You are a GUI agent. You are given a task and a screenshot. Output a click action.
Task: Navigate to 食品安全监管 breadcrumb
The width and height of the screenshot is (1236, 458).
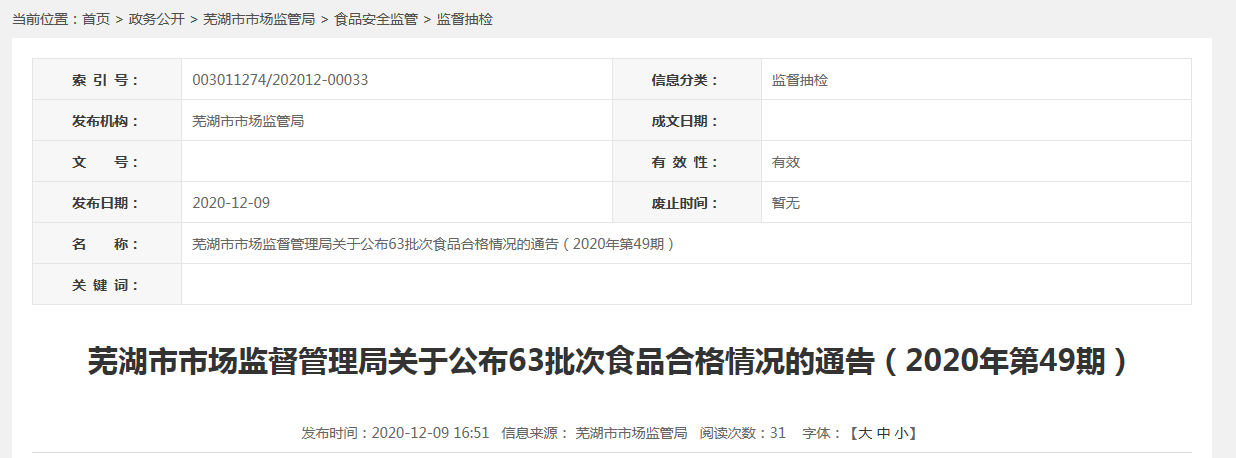tap(376, 19)
